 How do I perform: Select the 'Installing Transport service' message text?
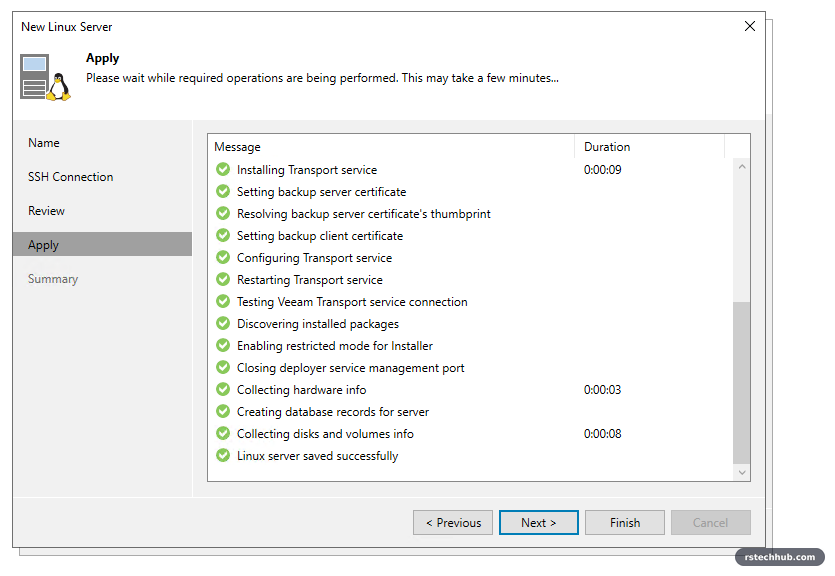pyautogui.click(x=307, y=170)
